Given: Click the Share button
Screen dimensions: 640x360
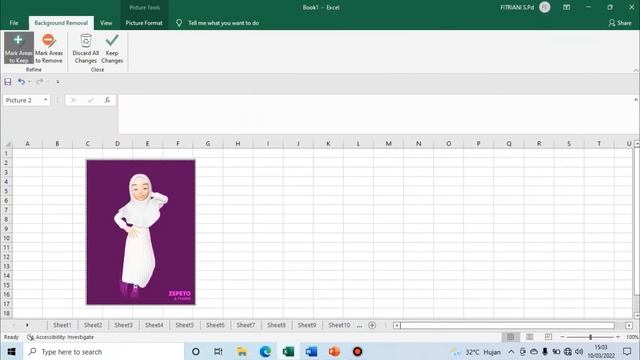Looking at the screenshot, I should (620, 23).
